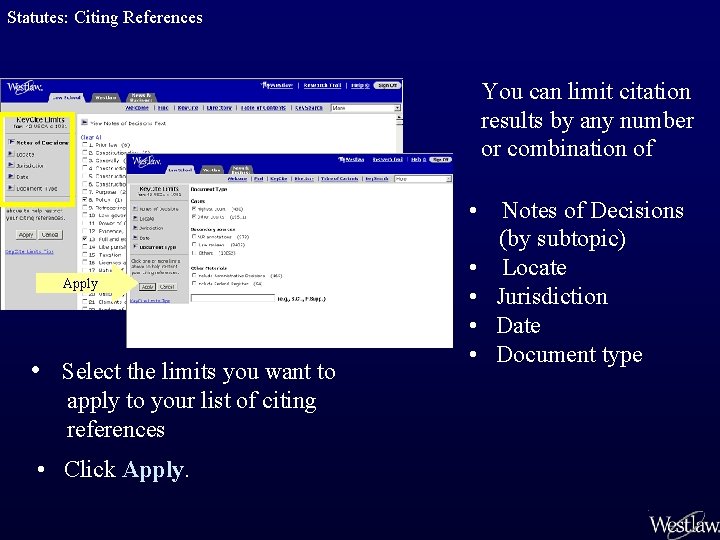
Task: Uncheck 8. Policy checkbox
Action: pyautogui.click(x=84, y=199)
